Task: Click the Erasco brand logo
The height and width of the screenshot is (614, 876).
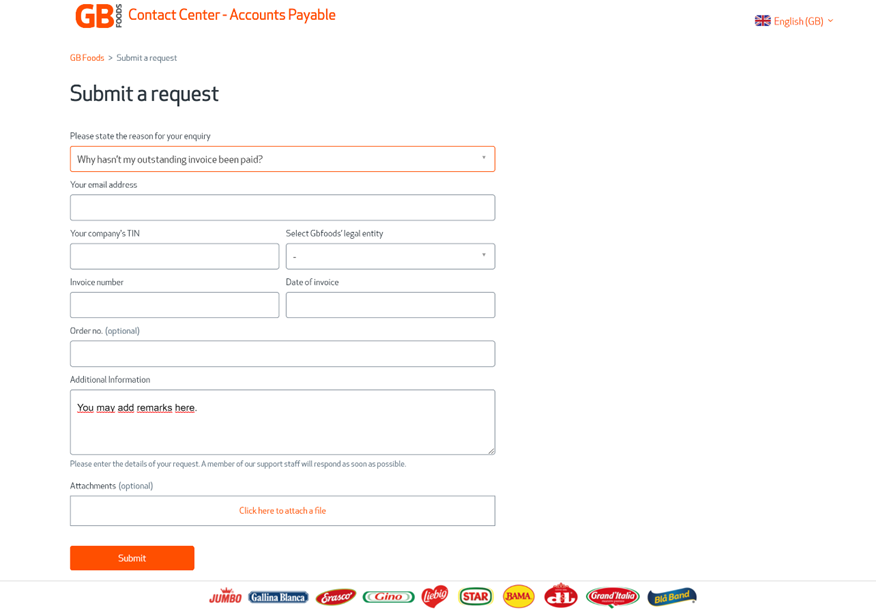Action: (x=336, y=597)
